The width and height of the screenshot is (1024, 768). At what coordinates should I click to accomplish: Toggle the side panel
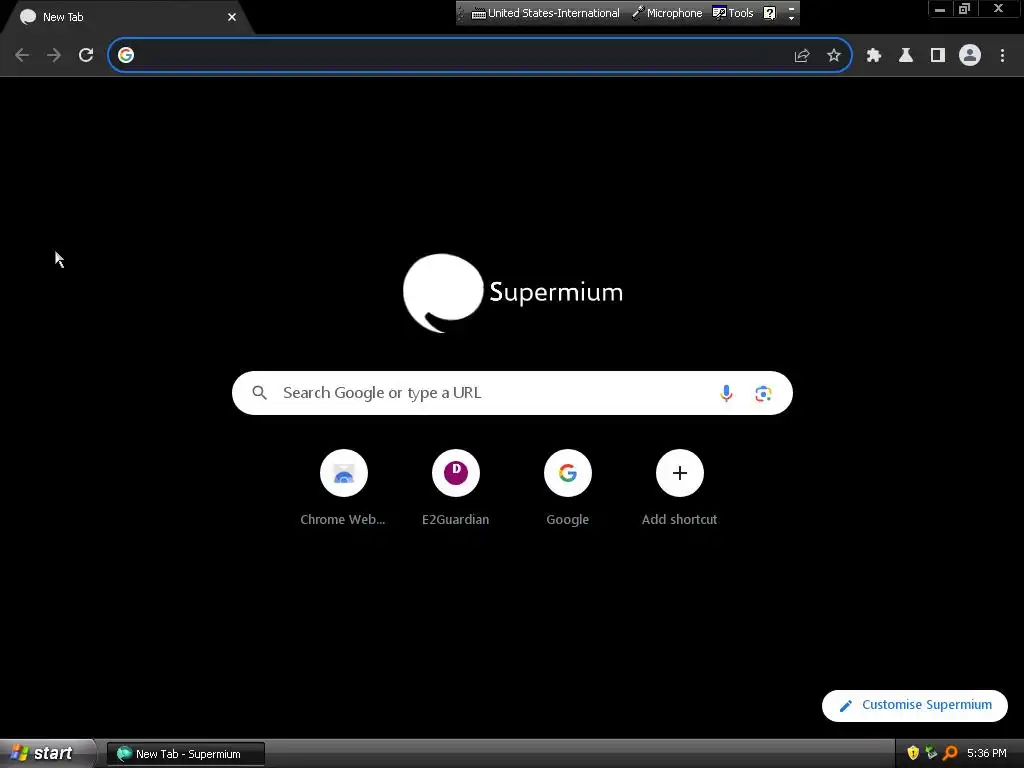[x=938, y=56]
